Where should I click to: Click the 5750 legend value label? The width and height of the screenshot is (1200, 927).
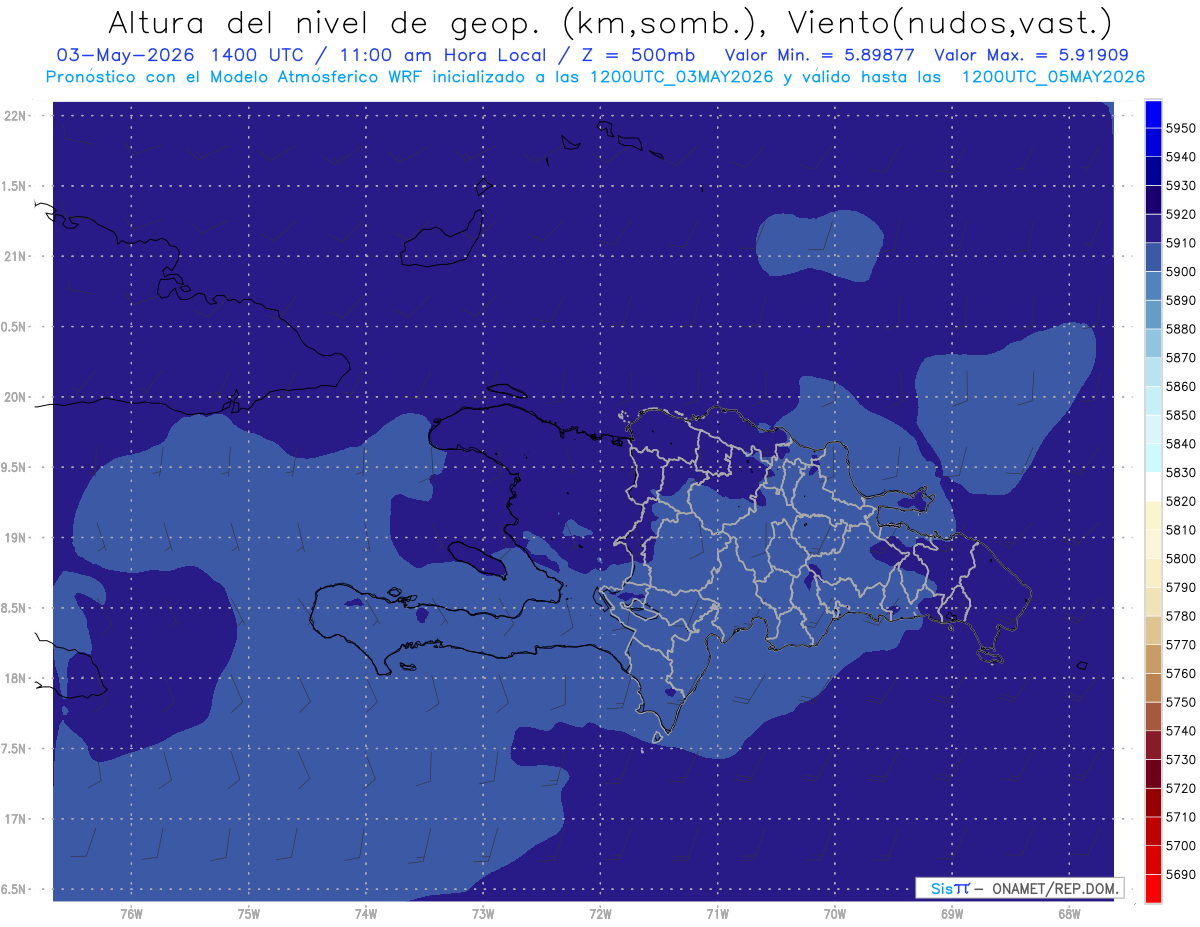[1180, 702]
